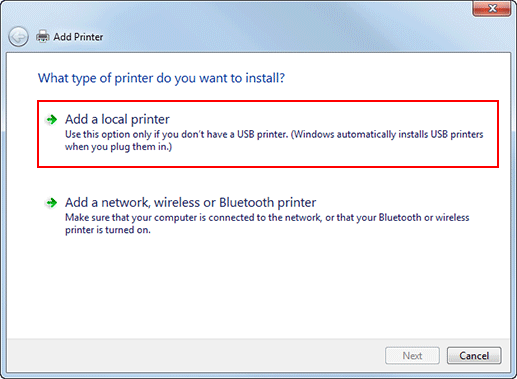Click the printer icon beside Add Printer
The width and height of the screenshot is (517, 379).
[43, 37]
